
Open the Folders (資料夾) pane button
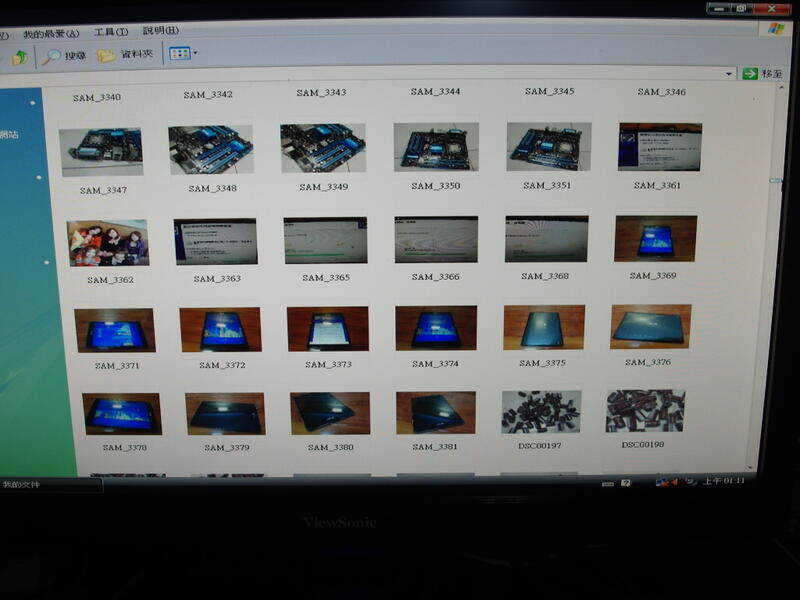pyautogui.click(x=125, y=55)
